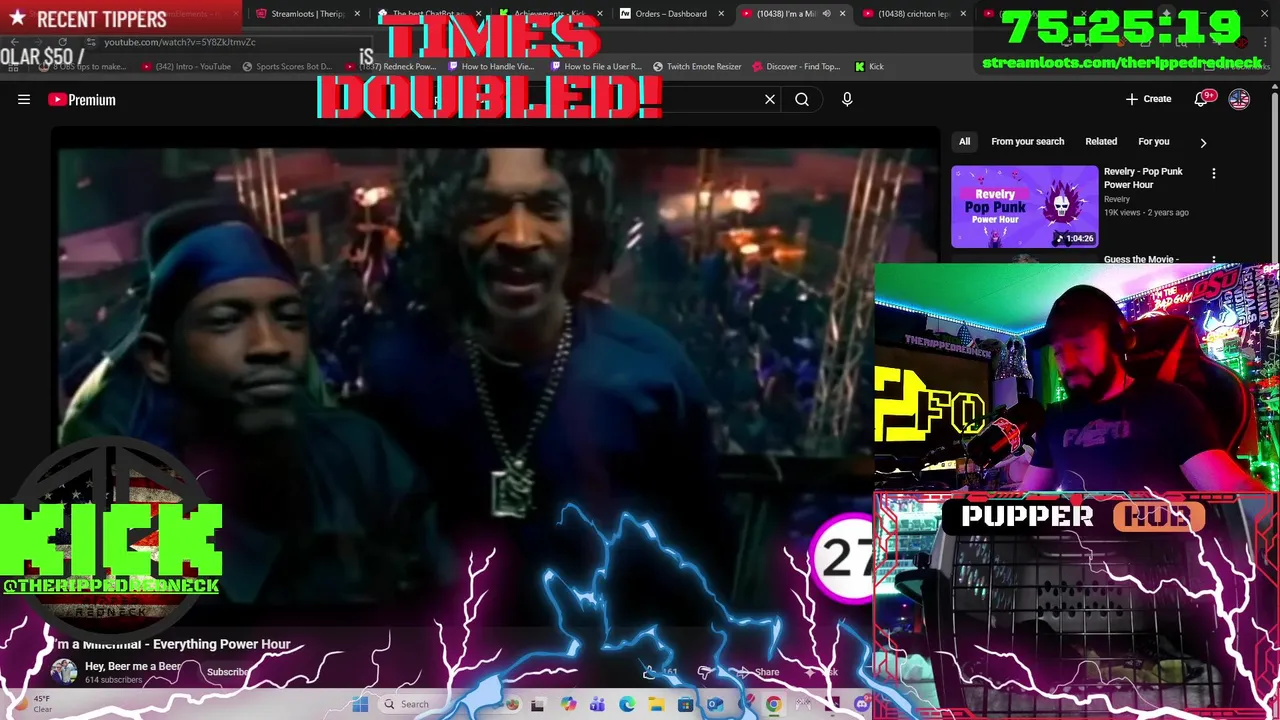Image resolution: width=1280 pixels, height=720 pixels.
Task: Switch to the Streamloots browser tab
Action: 307,14
